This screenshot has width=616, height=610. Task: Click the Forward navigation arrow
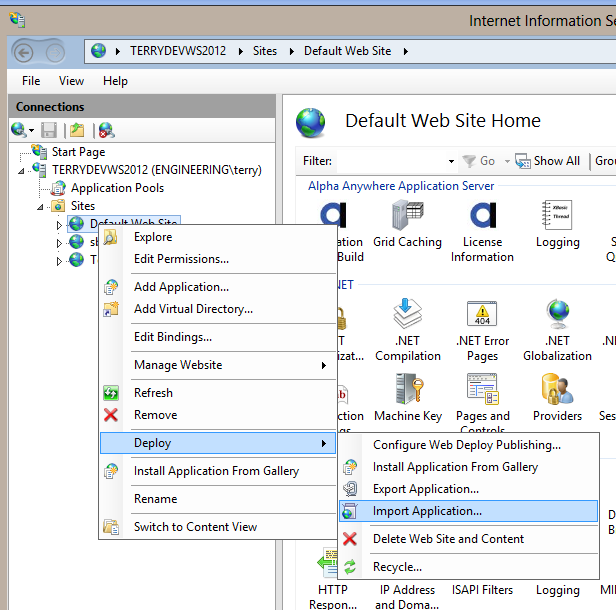point(55,52)
